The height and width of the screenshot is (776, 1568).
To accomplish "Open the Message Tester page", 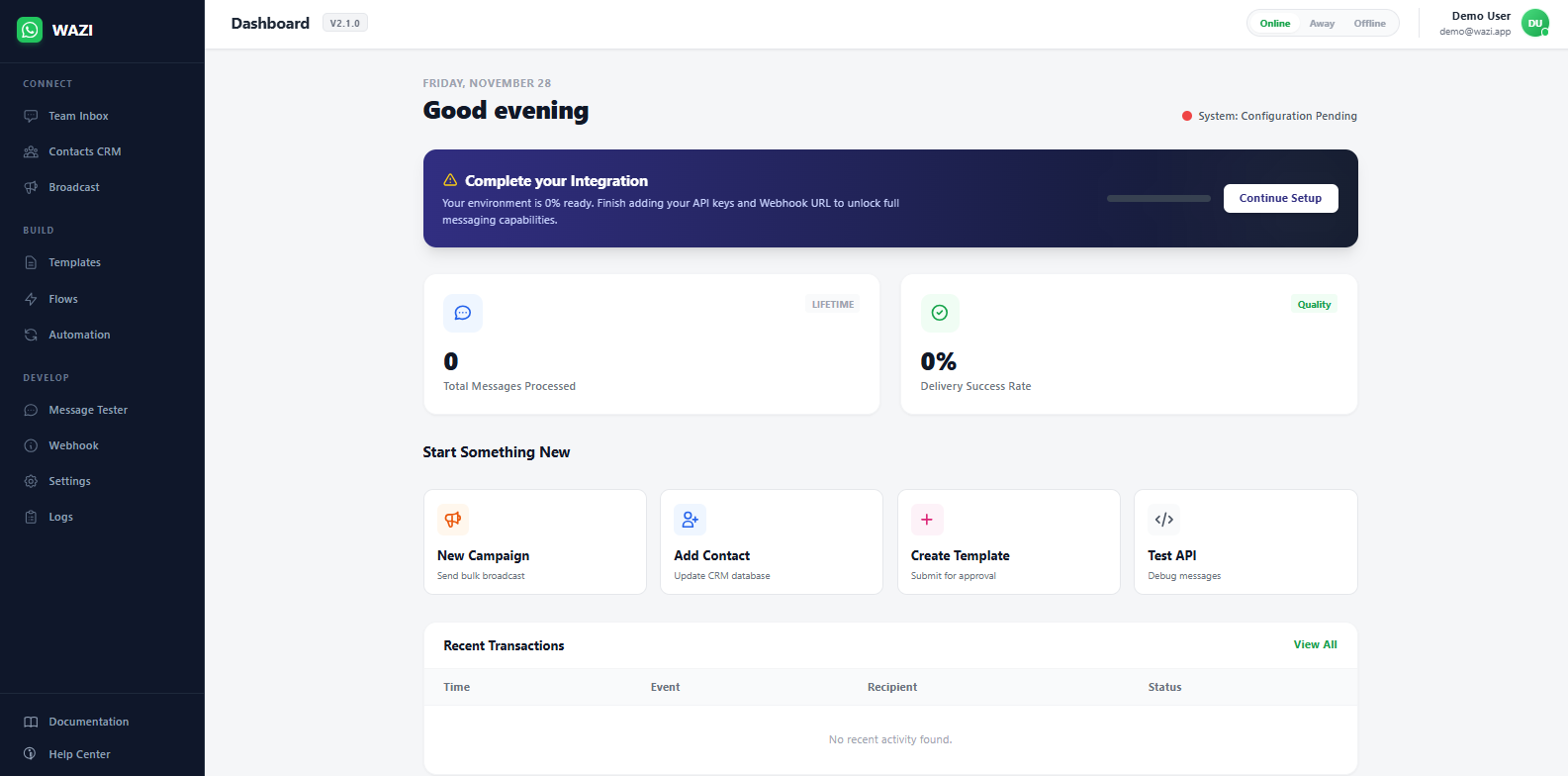I will (x=102, y=410).
